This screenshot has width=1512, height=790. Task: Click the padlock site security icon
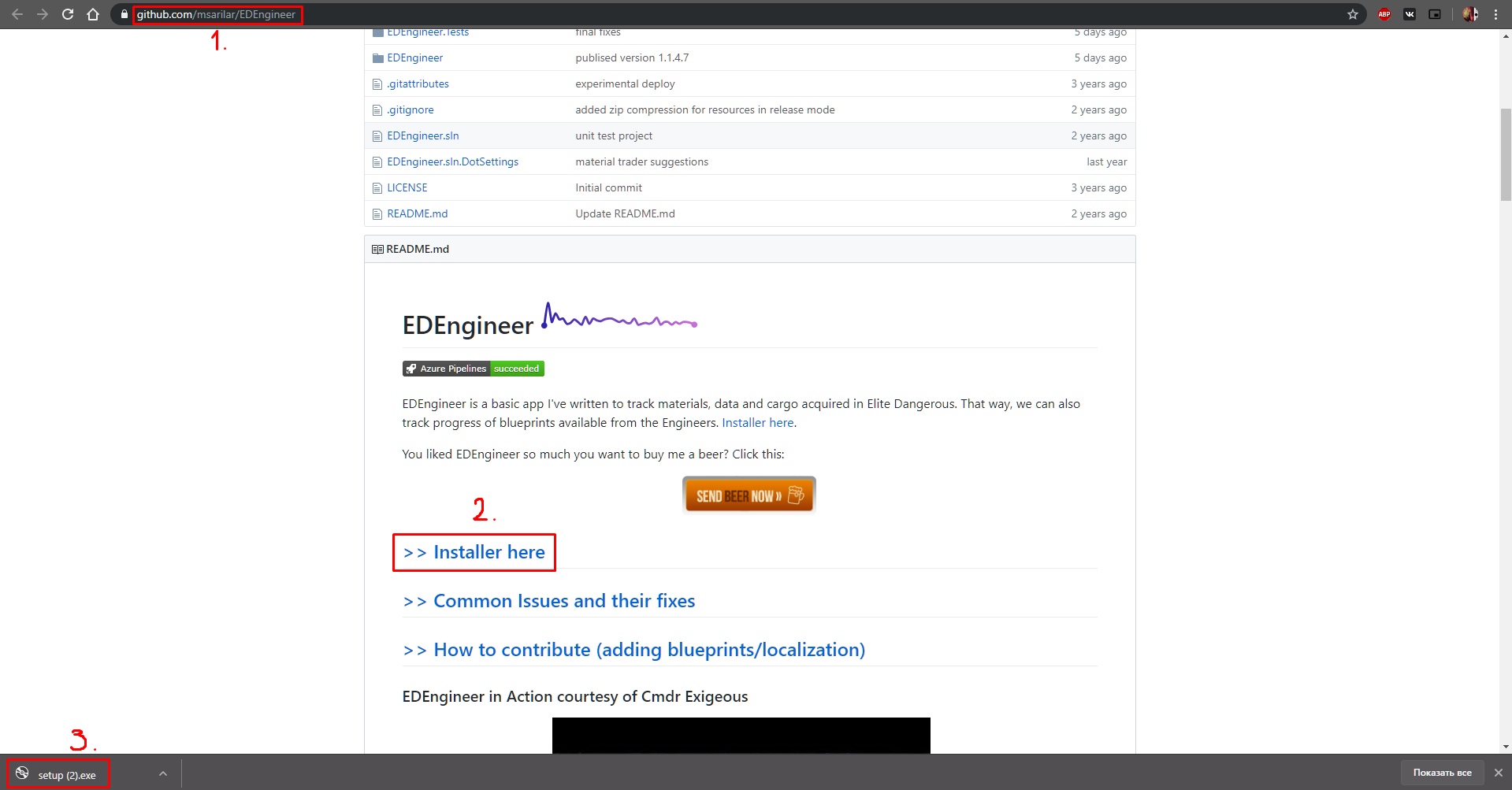click(124, 14)
